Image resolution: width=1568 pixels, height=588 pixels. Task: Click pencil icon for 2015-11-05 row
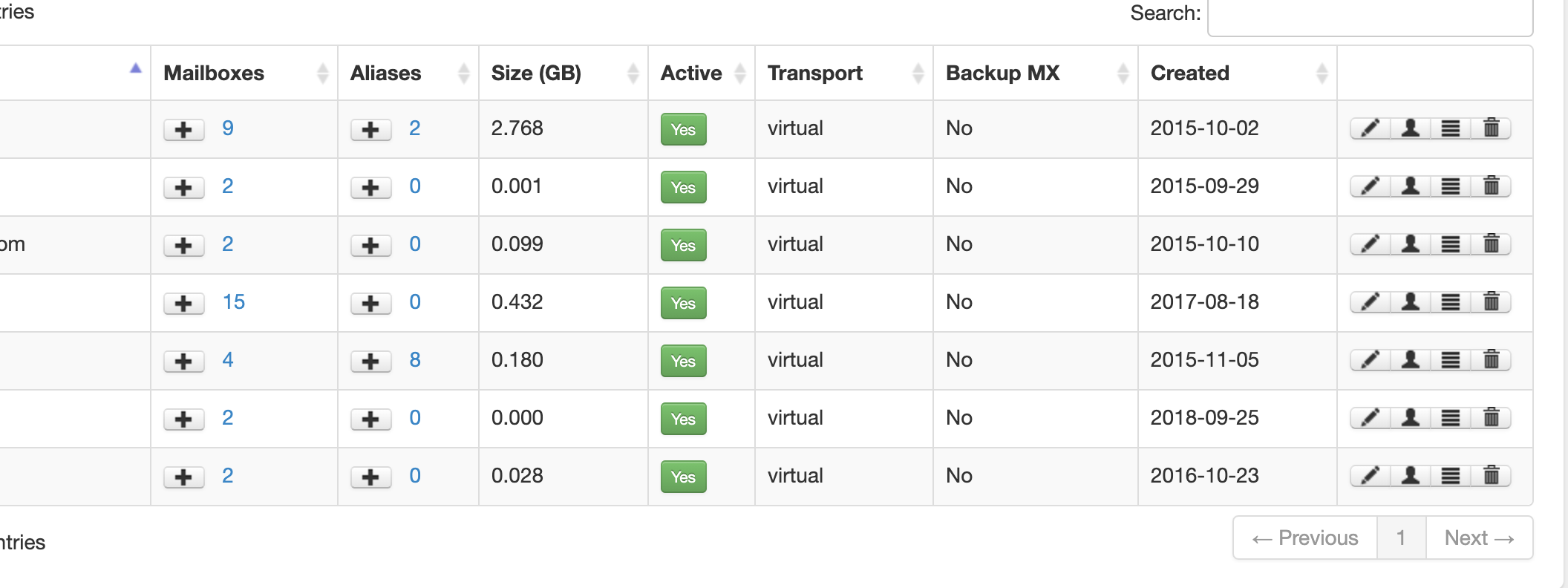coord(1371,360)
